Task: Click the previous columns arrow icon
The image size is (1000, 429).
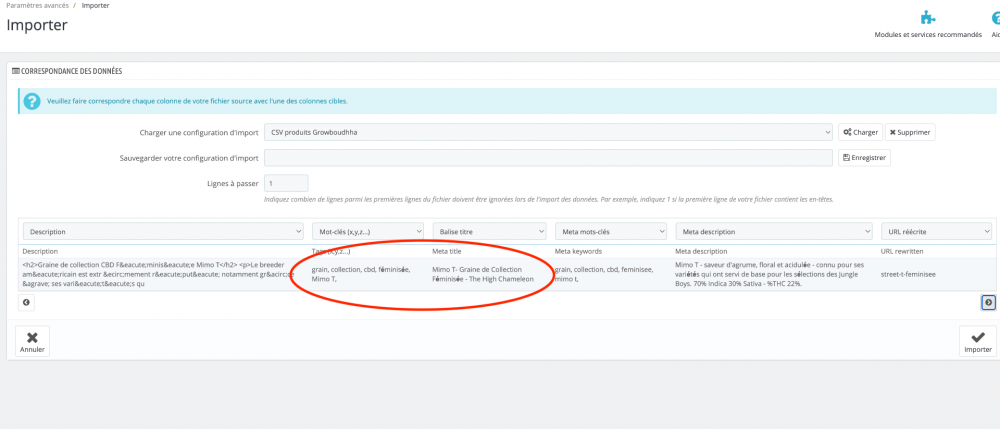Action: click(x=26, y=302)
